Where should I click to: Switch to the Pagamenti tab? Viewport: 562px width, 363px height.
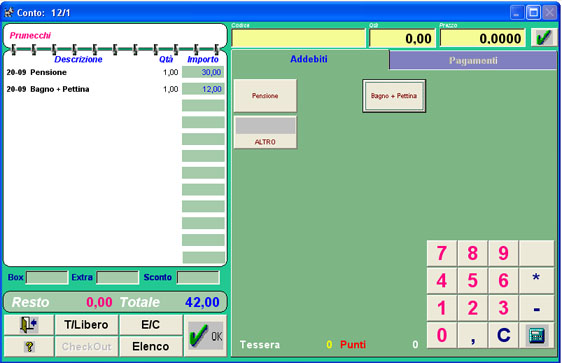(x=473, y=60)
